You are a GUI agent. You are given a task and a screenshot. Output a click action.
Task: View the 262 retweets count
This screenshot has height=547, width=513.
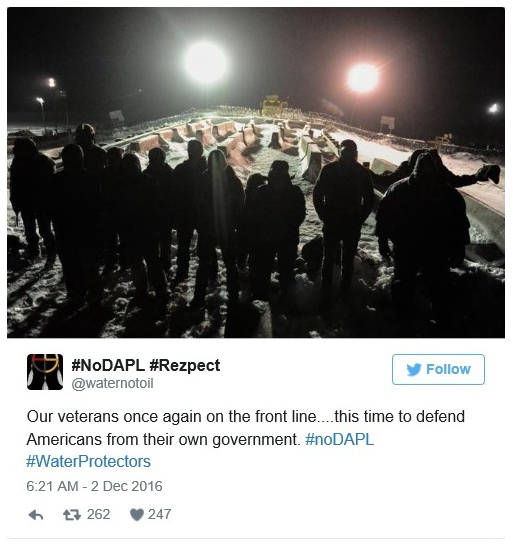click(98, 514)
